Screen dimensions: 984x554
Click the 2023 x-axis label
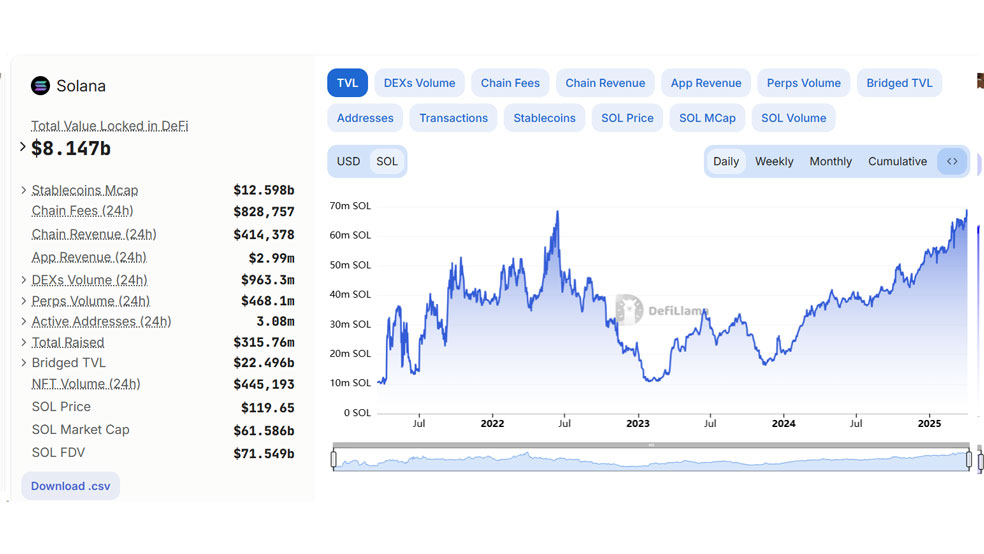tap(638, 423)
